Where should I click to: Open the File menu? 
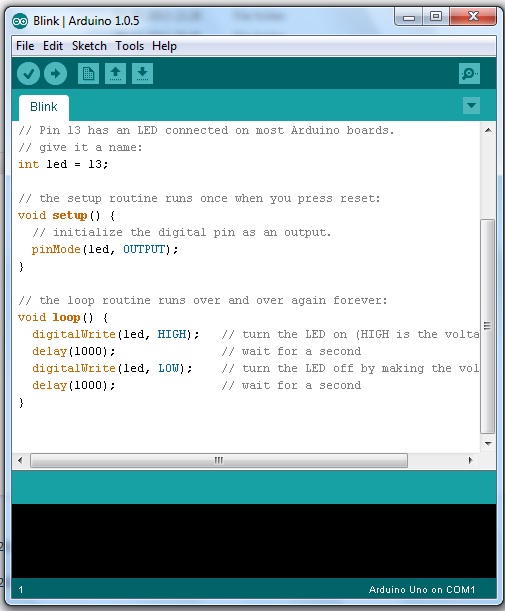click(x=25, y=46)
